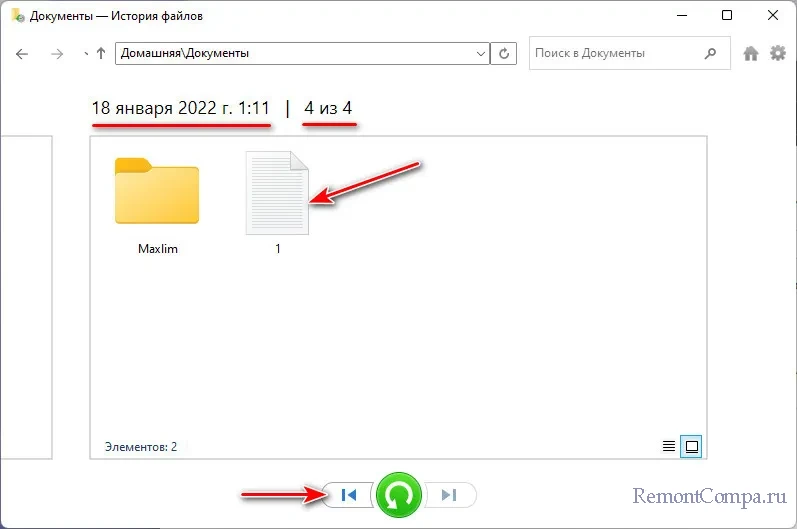797x529 pixels.
Task: Navigate back with the left arrow
Action: point(22,54)
